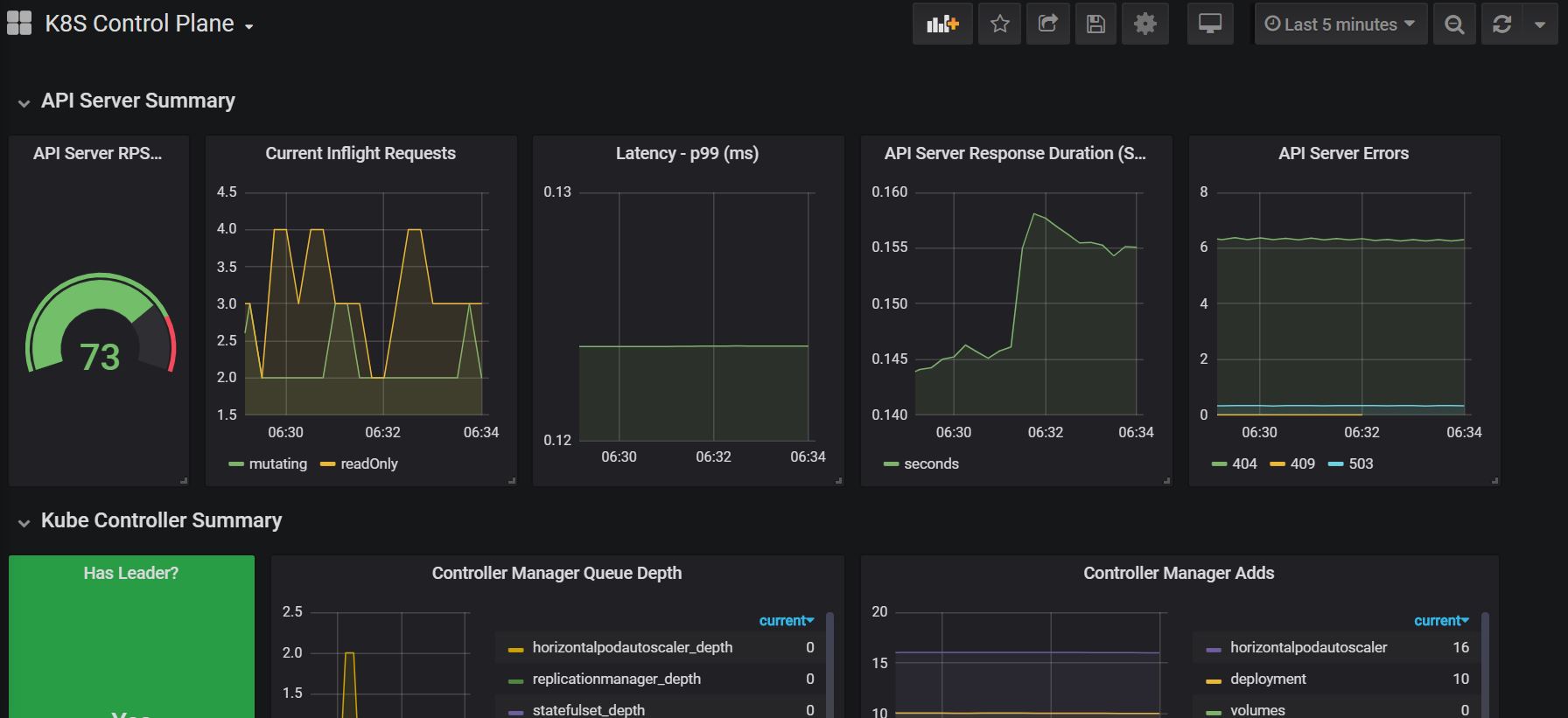Image resolution: width=1568 pixels, height=718 pixels.
Task: Click the Add panel icon
Action: pyautogui.click(x=942, y=24)
